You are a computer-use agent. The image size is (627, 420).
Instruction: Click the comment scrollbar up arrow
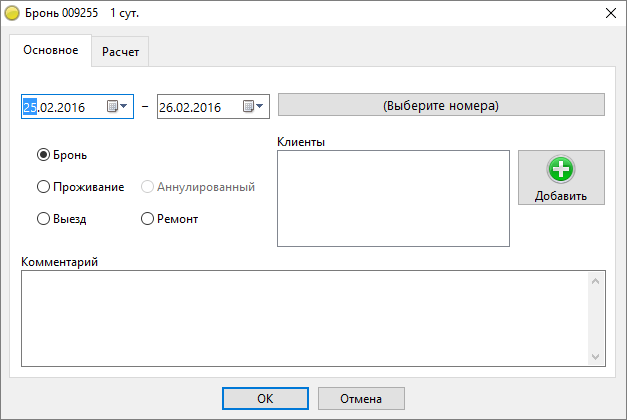[x=597, y=280]
